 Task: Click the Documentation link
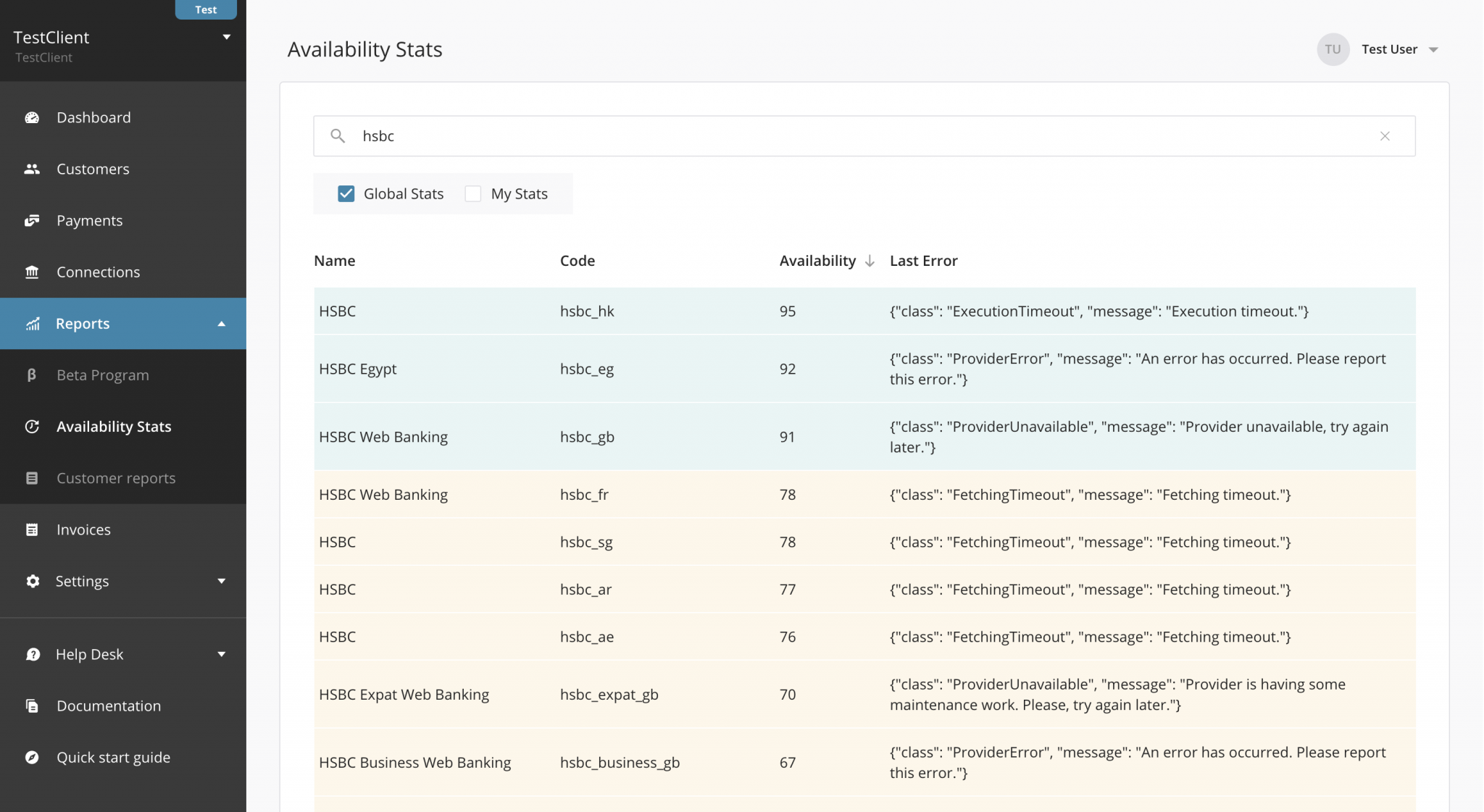108,705
